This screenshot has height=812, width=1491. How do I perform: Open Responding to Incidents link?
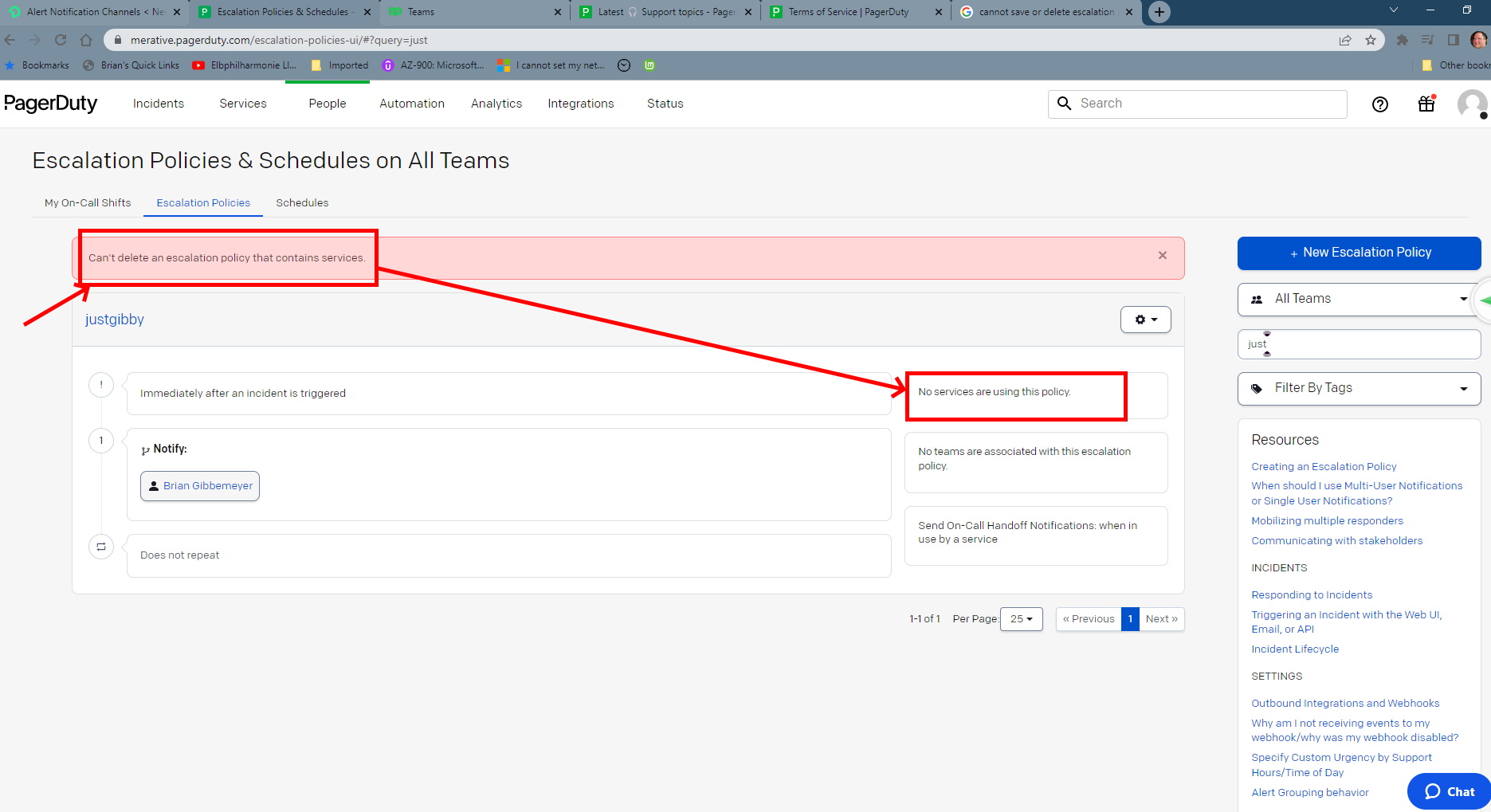[x=1312, y=595]
